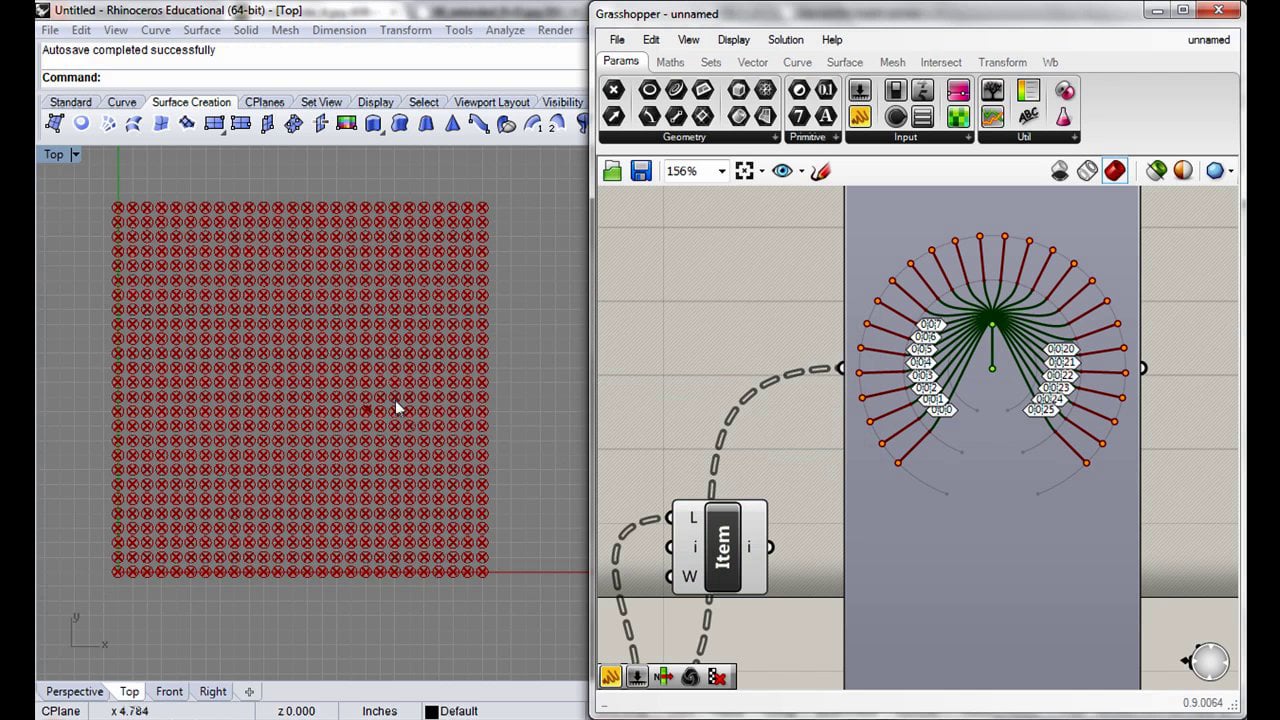Choose the String 'A' primitive icon
1280x720 pixels.
[x=825, y=116]
